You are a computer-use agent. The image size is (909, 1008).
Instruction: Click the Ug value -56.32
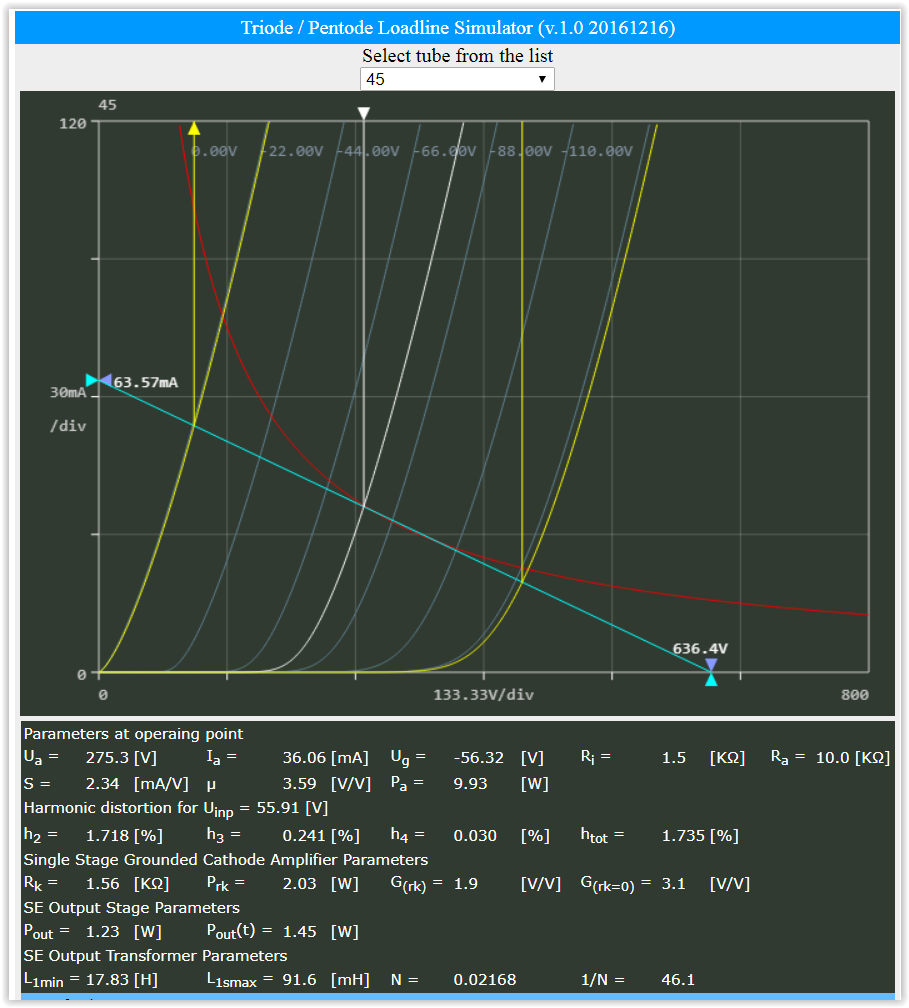click(478, 758)
